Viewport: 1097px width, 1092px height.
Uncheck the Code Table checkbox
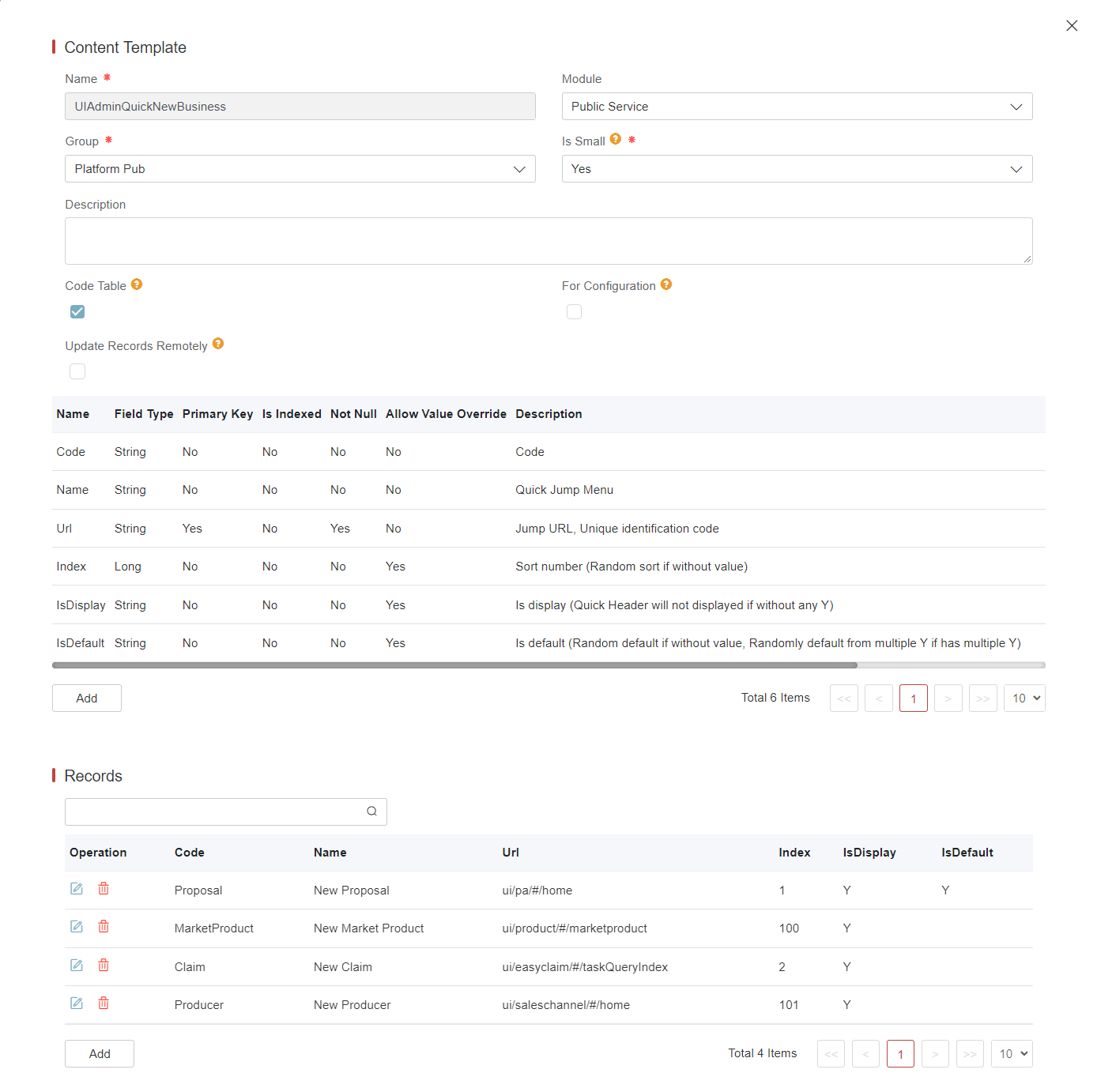click(77, 312)
